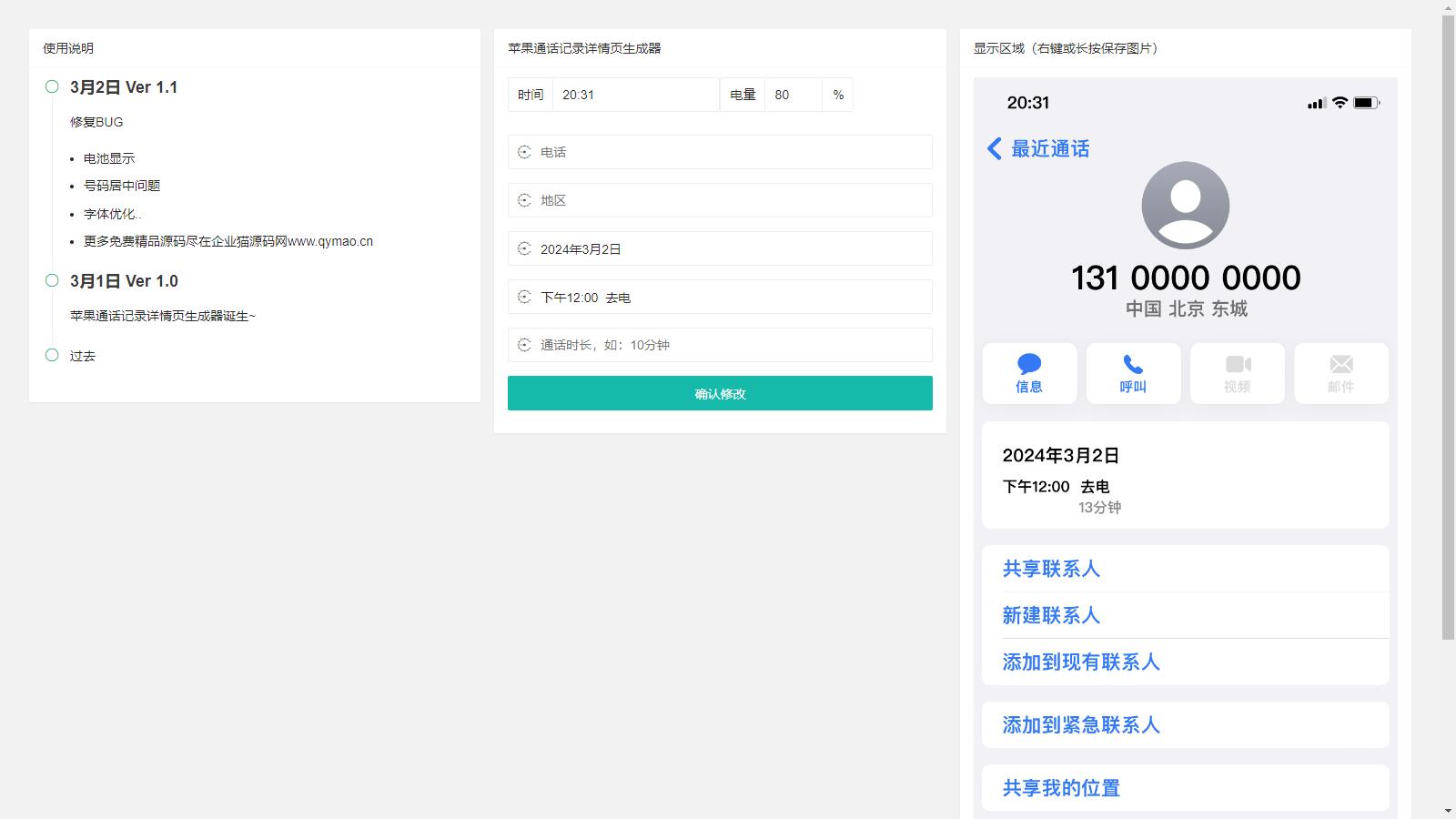
Task: Click the 电量 battery percent field
Action: (793, 95)
